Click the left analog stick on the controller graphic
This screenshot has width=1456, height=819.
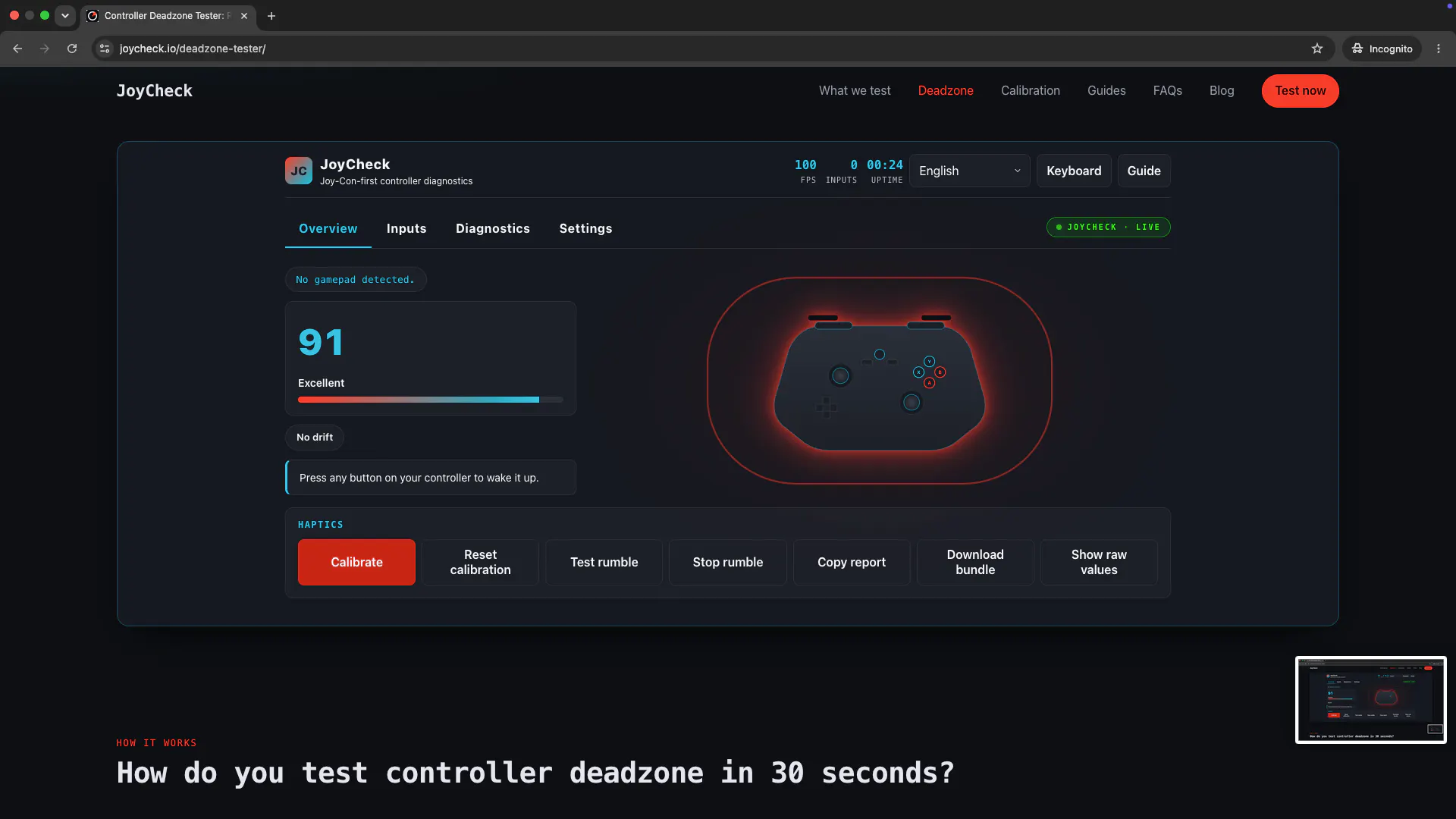(x=840, y=375)
